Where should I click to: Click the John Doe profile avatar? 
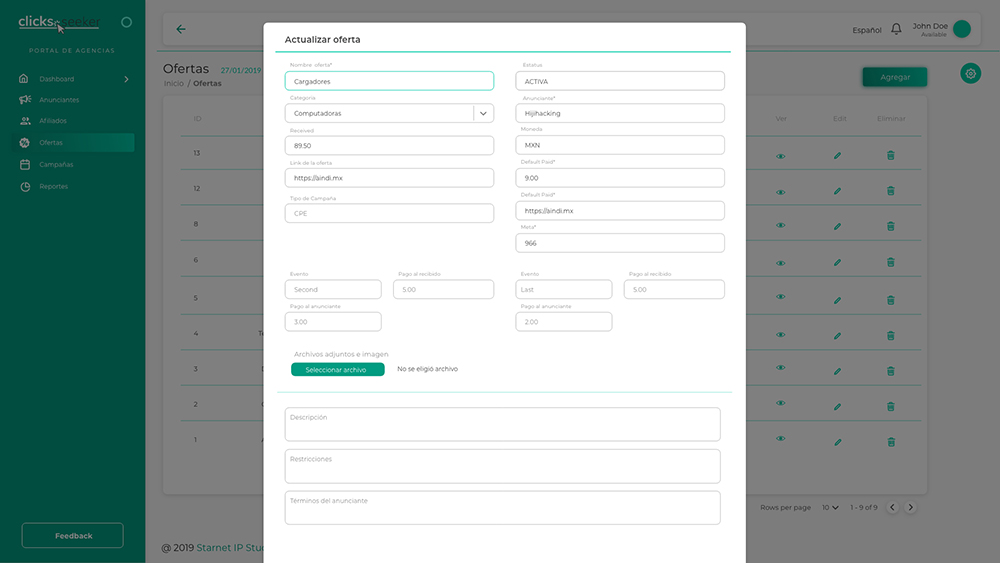pos(962,29)
